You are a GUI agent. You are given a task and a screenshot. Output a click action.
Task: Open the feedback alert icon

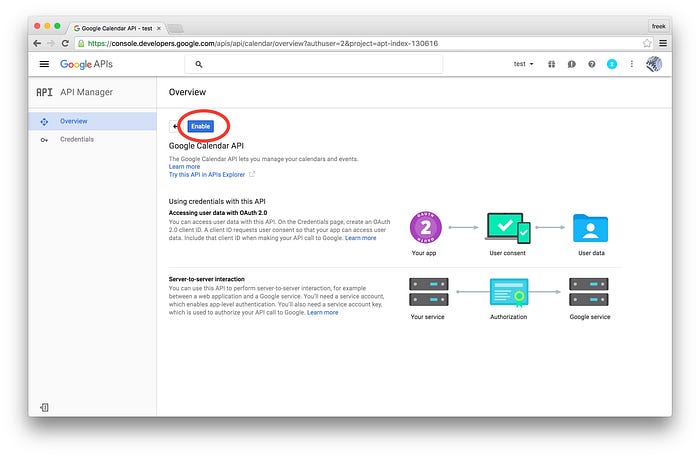[571, 64]
